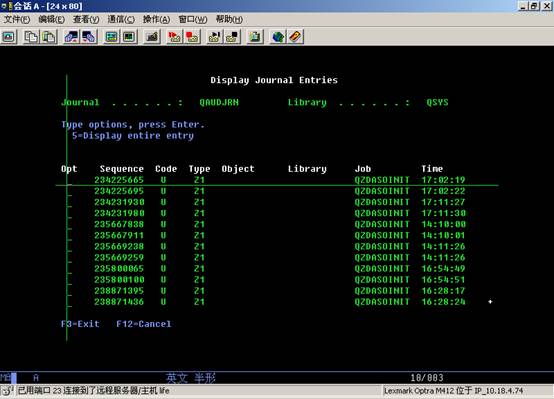Click the "5=Display entire entry" option text
Viewport: 554px width, 399px height.
(x=133, y=136)
